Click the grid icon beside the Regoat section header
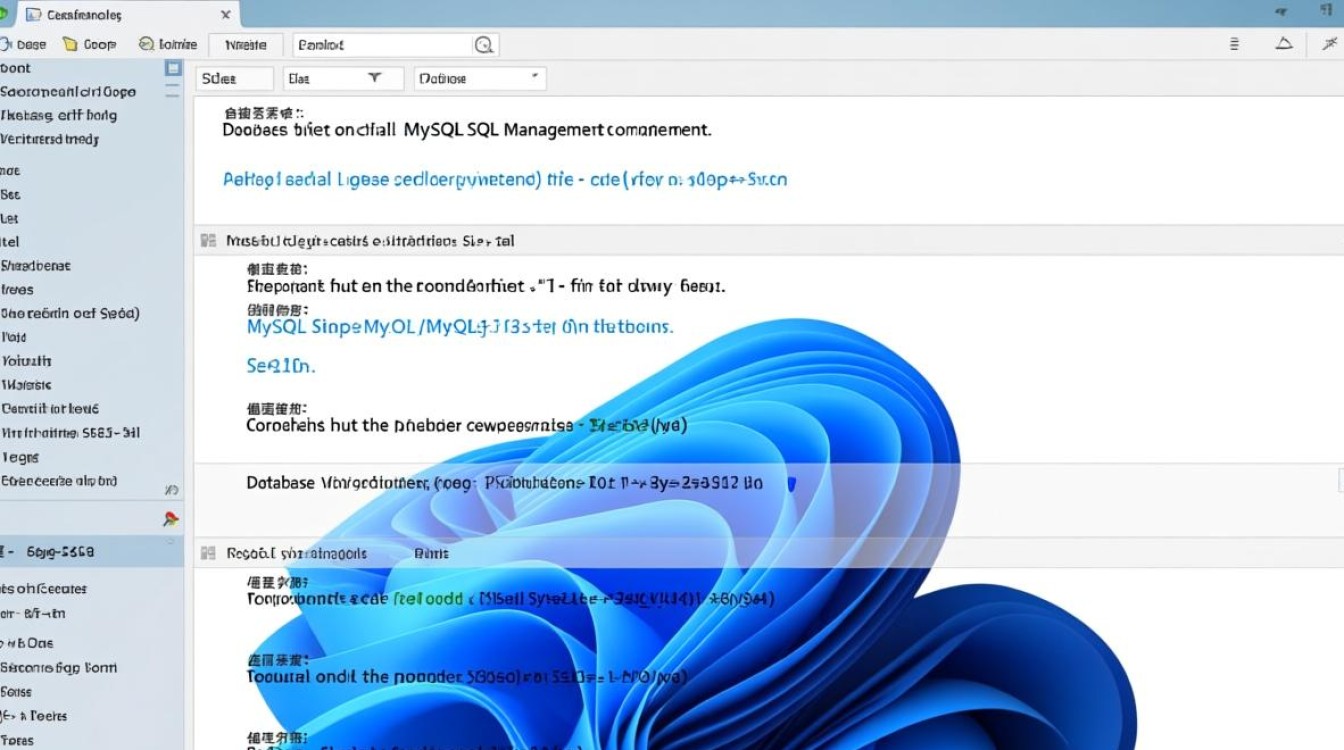 (x=208, y=552)
